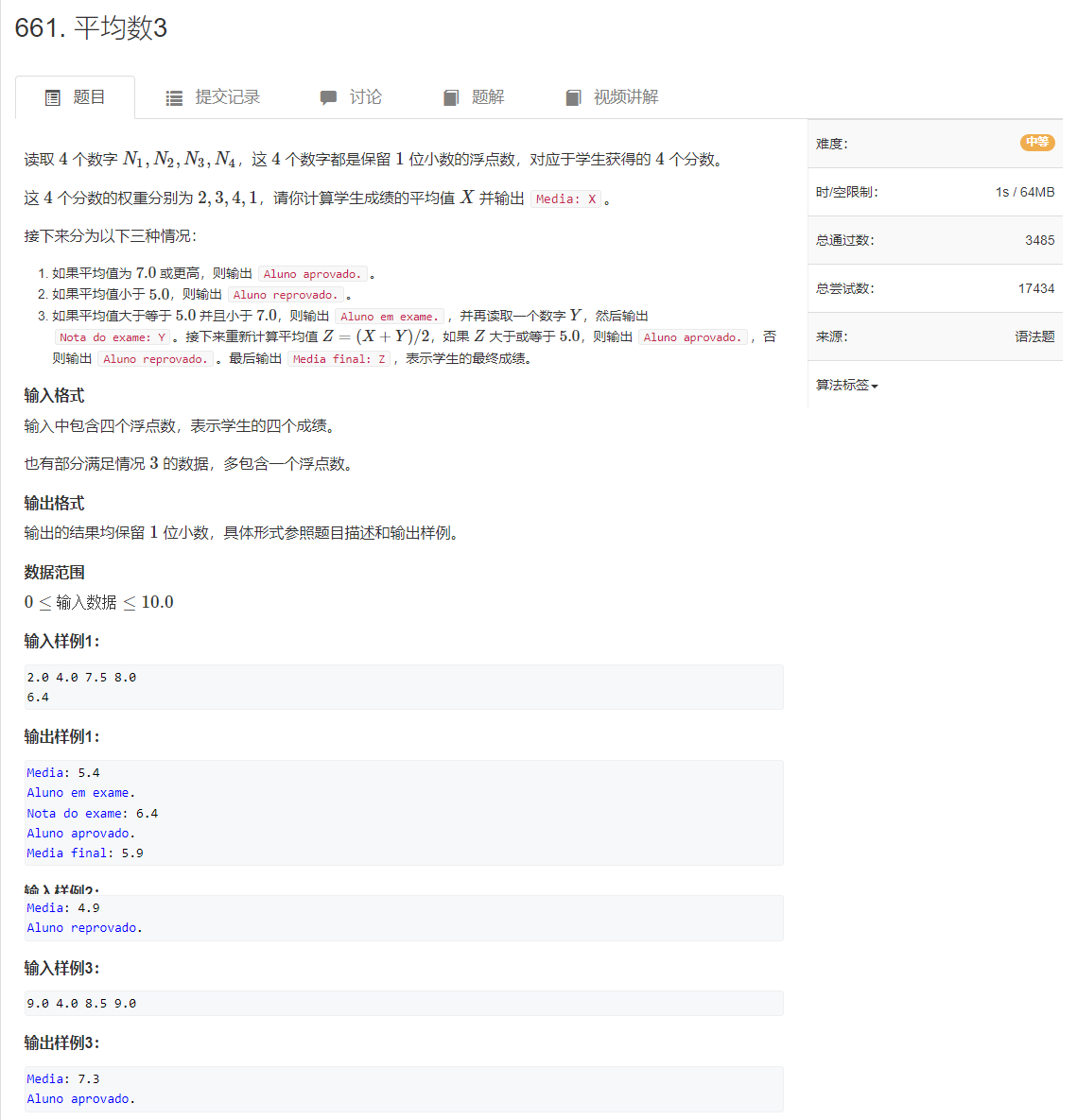Click the document icon on the 题目 tab
The width and height of the screenshot is (1077, 1120).
[x=51, y=96]
